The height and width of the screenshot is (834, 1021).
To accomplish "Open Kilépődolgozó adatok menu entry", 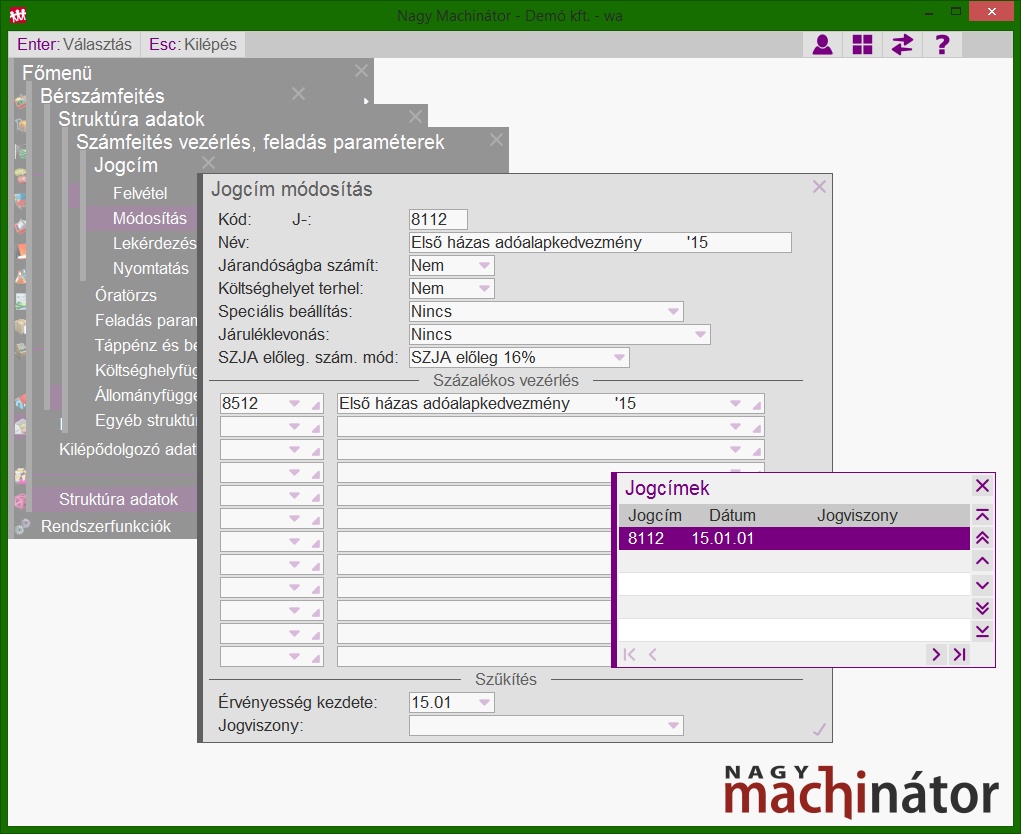I will (128, 449).
